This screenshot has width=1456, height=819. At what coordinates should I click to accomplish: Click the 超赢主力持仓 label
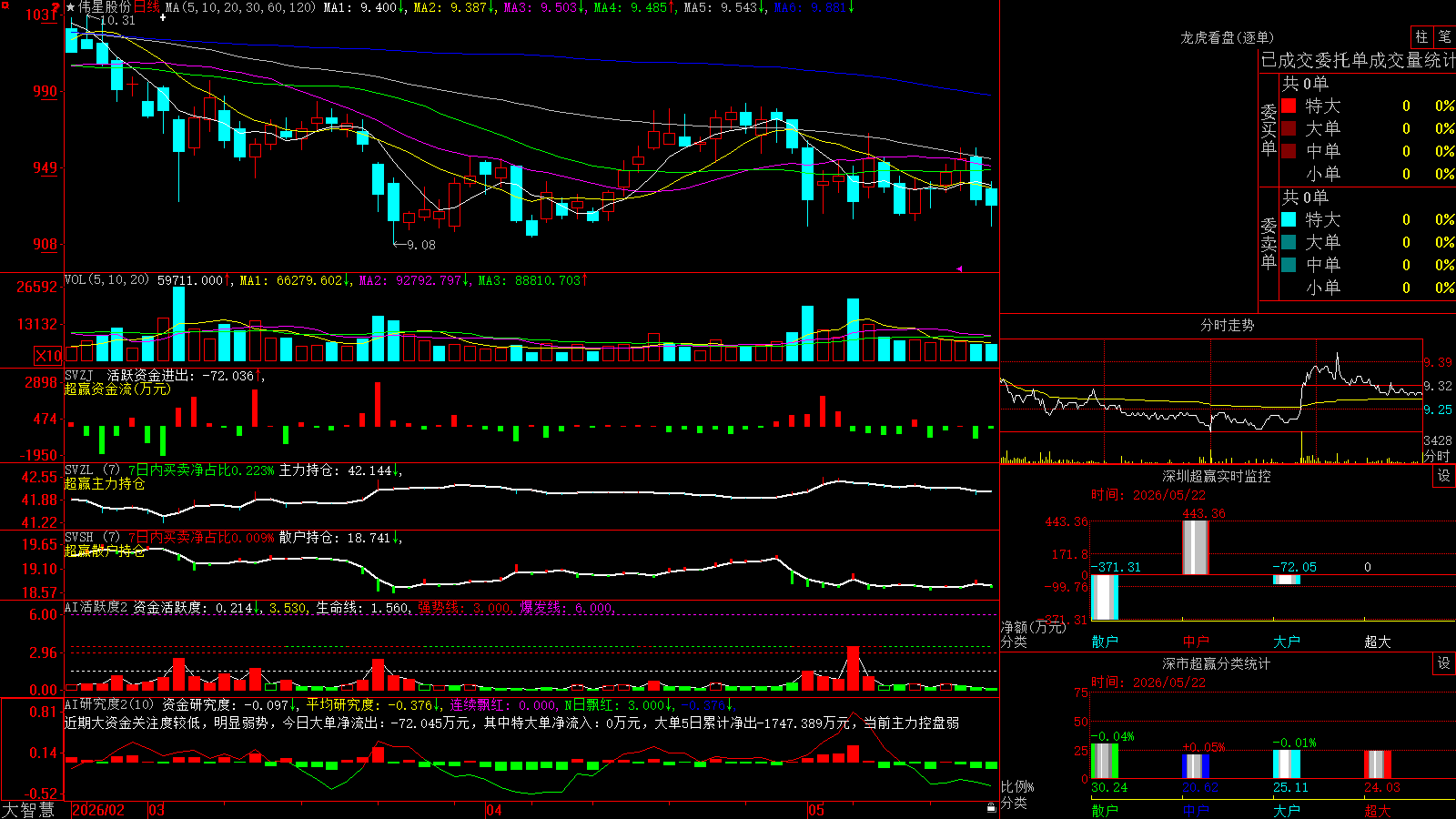[x=105, y=484]
